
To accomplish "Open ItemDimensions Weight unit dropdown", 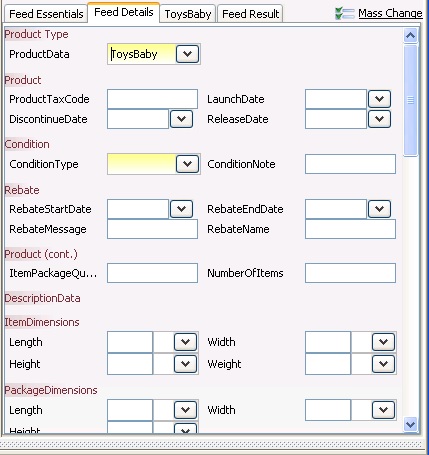I will tap(383, 364).
